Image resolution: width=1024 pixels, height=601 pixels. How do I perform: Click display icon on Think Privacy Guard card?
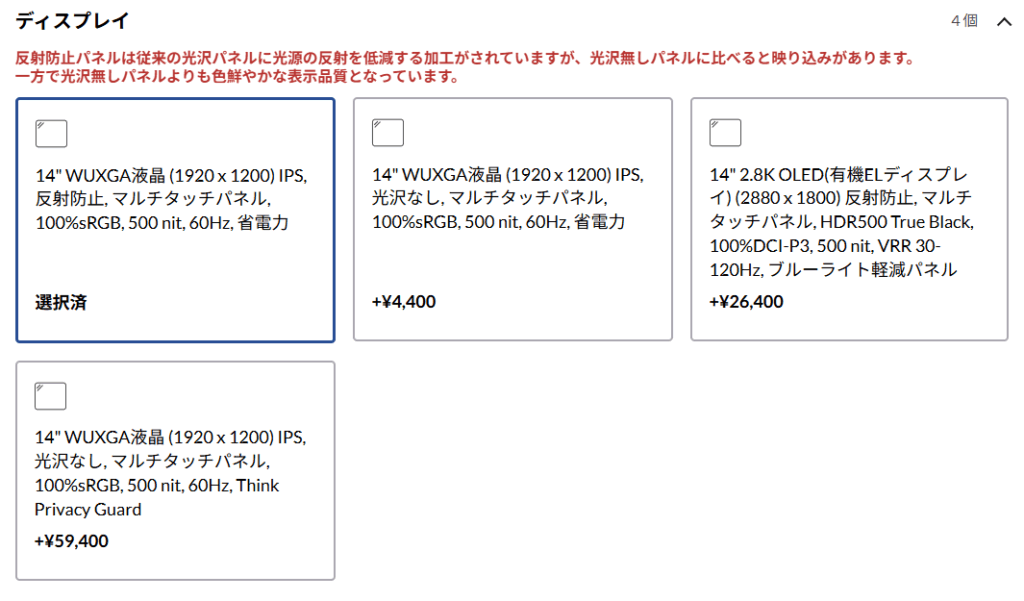click(x=51, y=397)
